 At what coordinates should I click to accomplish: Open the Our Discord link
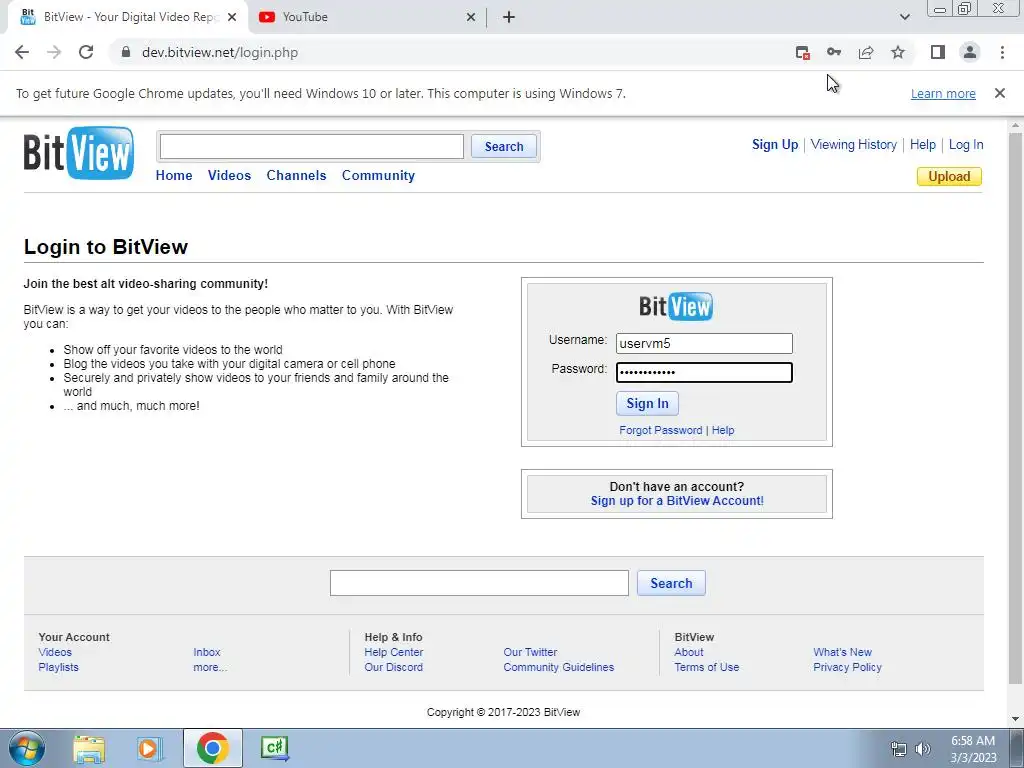[x=394, y=667]
